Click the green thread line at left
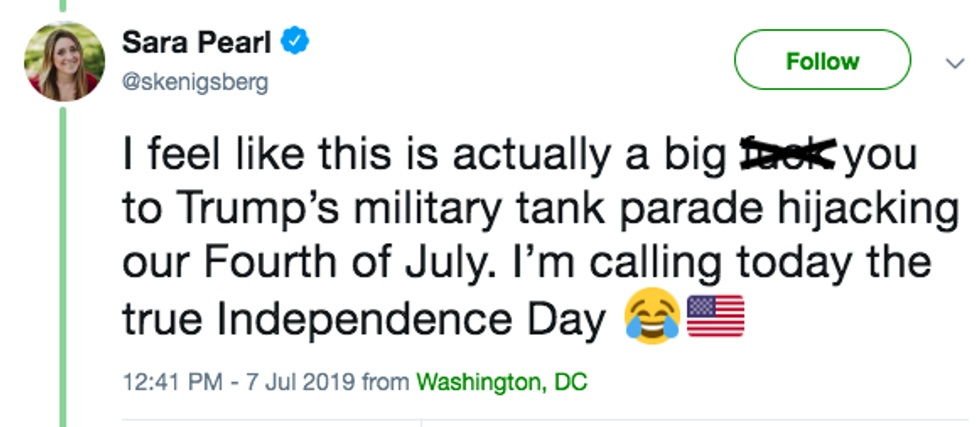The width and height of the screenshot is (980, 427). coord(63,260)
